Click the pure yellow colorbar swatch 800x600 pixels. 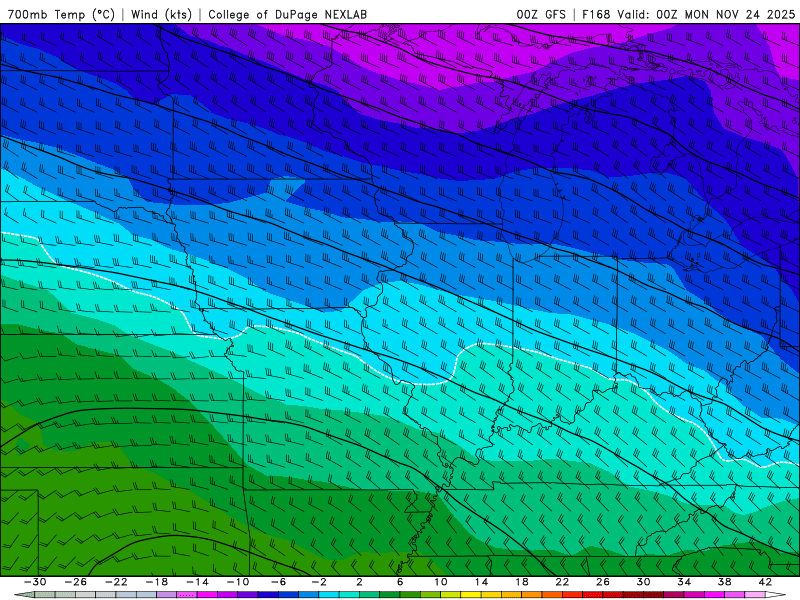pos(471,594)
